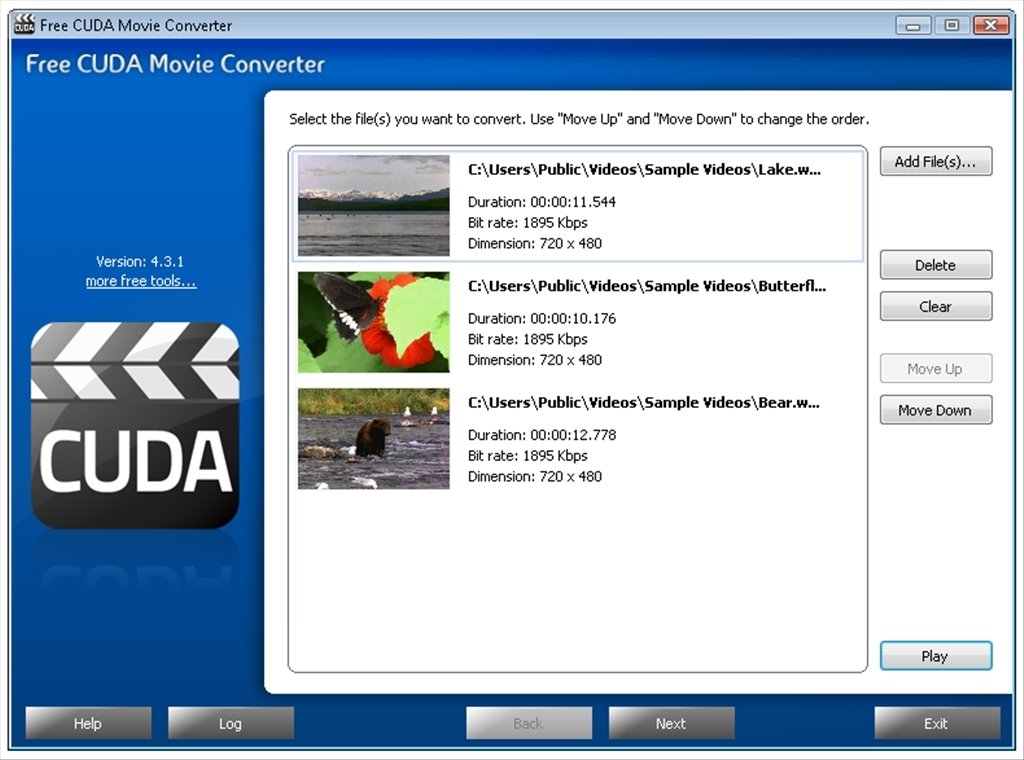Click the Add File(s)... button

(936, 161)
